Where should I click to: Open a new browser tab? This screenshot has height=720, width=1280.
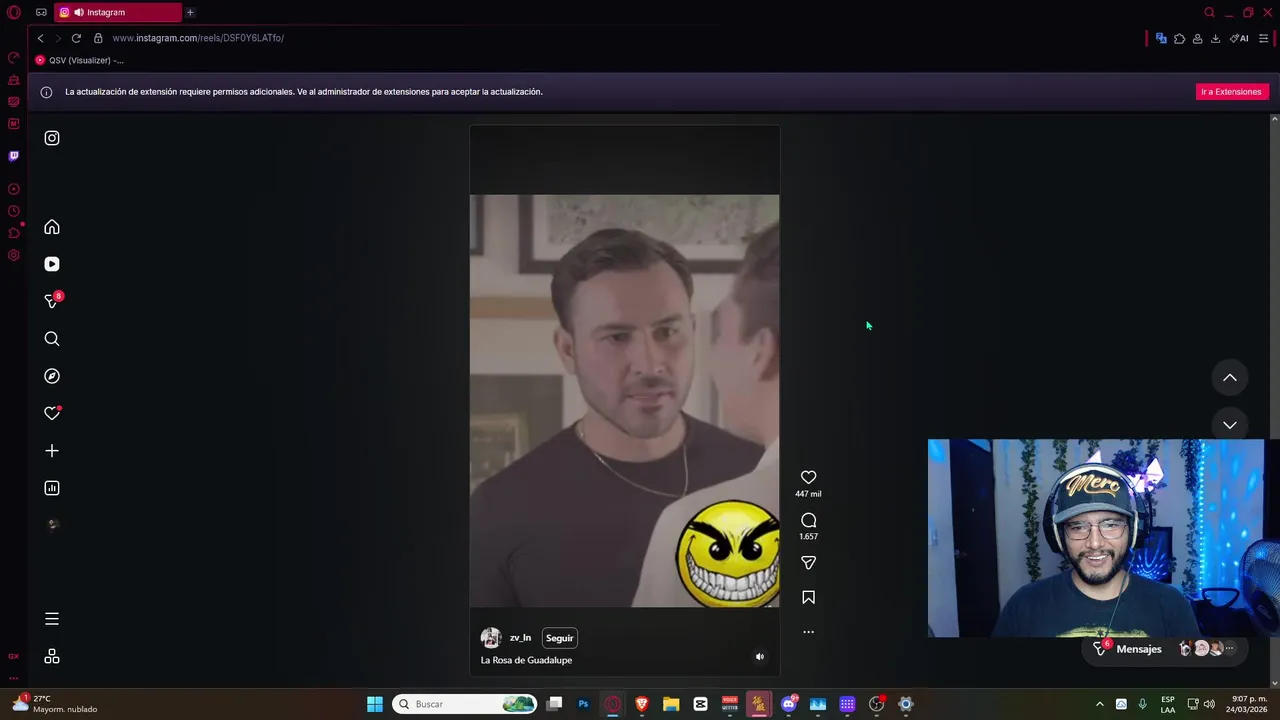click(190, 12)
